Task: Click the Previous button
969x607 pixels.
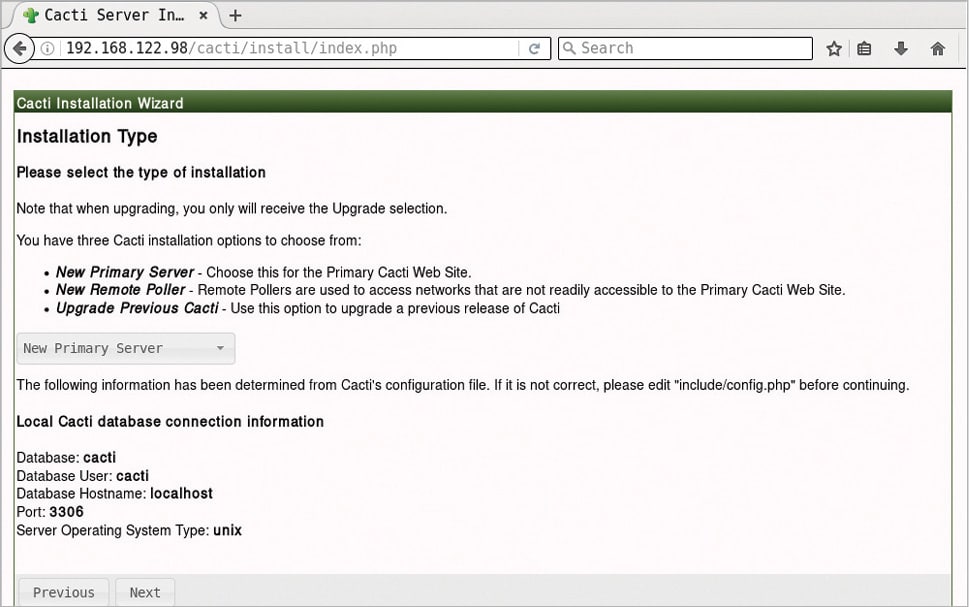Action: tap(64, 592)
